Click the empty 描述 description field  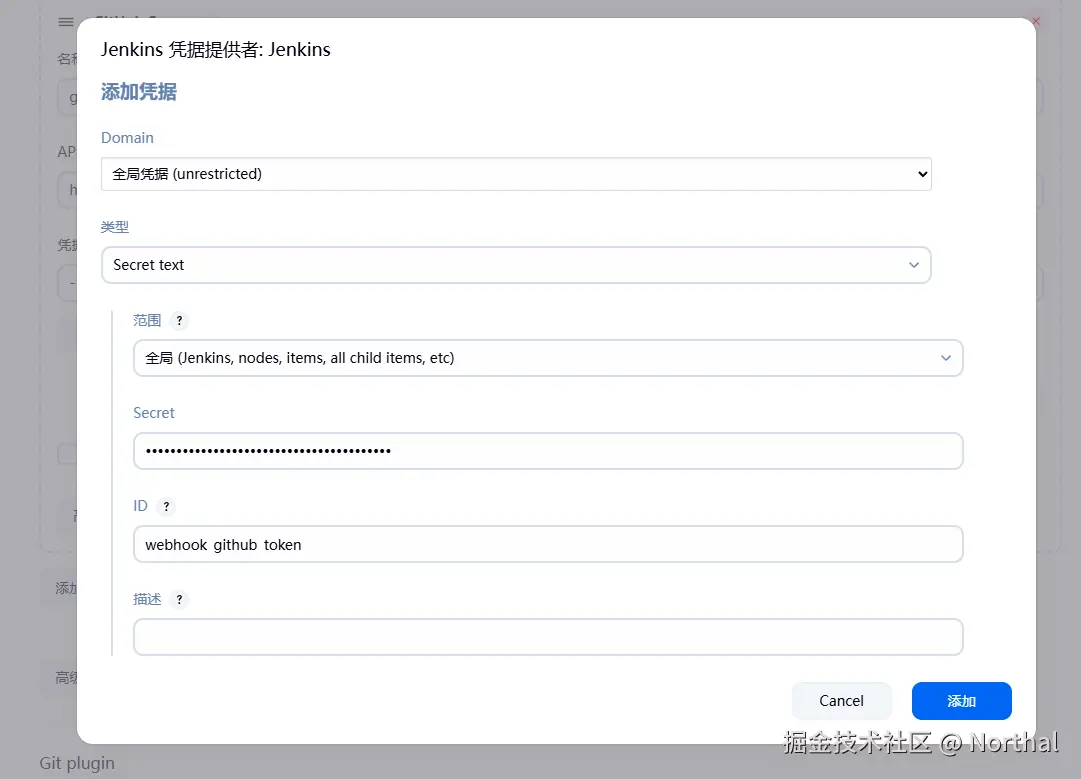[548, 637]
